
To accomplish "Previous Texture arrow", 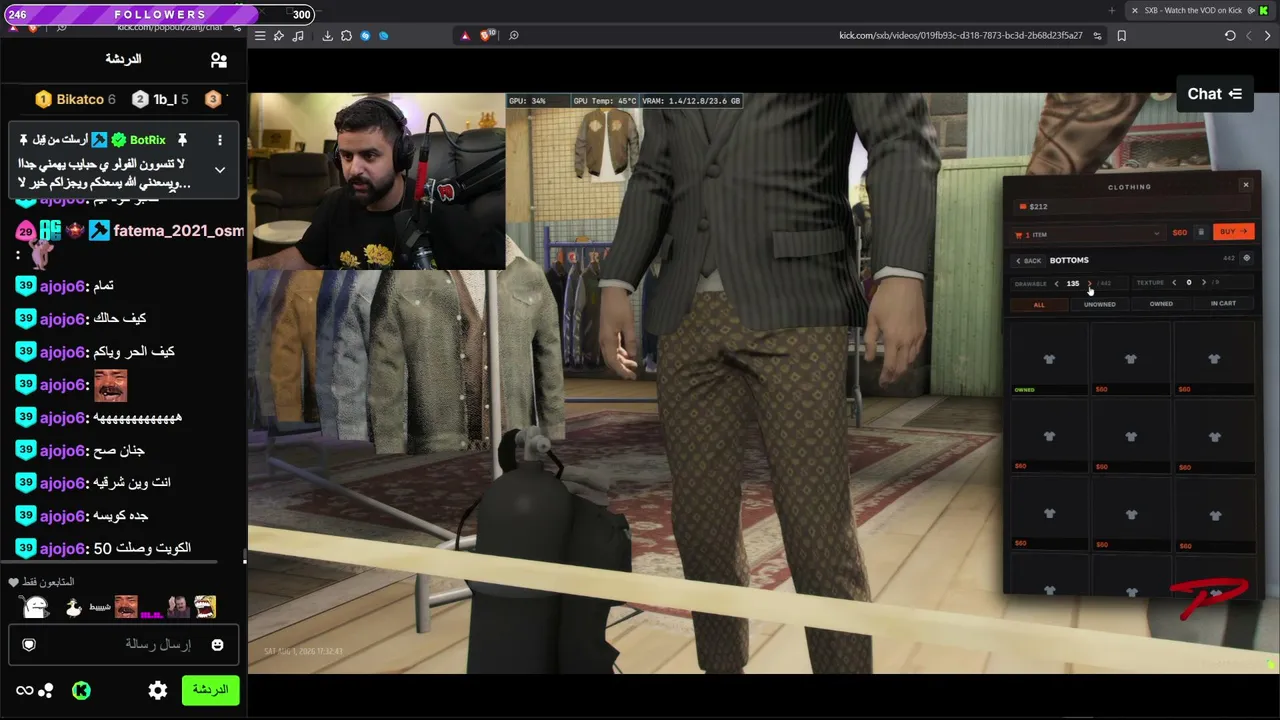I will tap(1174, 283).
